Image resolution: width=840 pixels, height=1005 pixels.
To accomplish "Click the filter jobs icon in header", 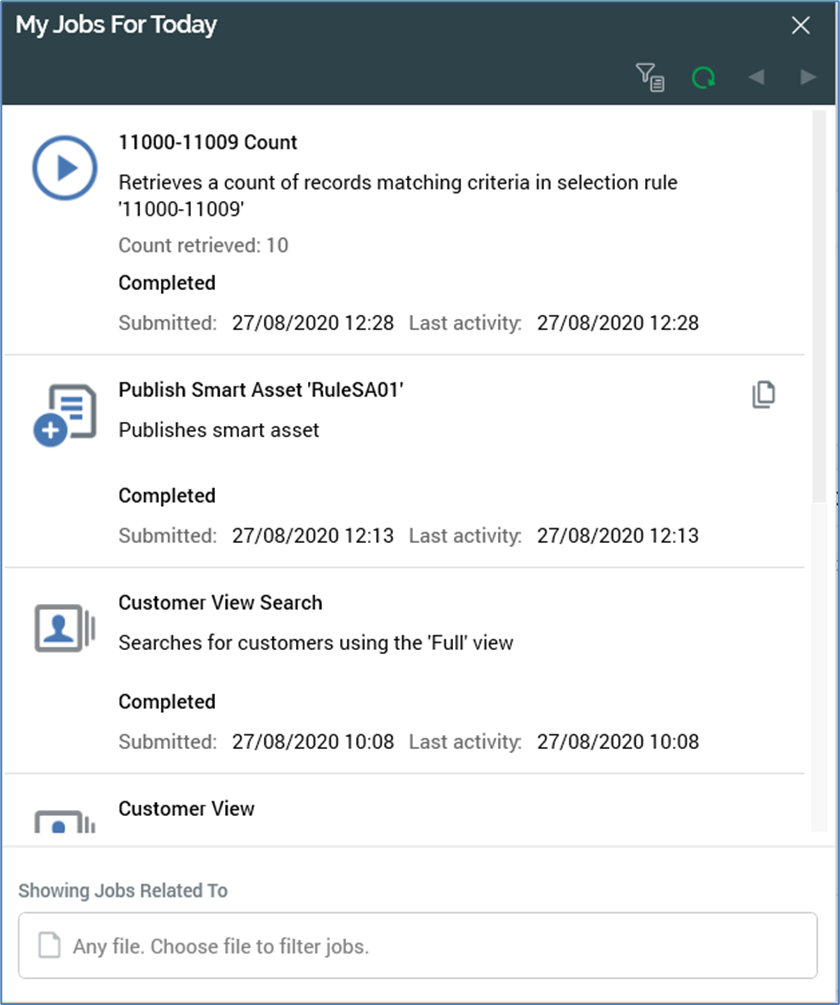I will (x=650, y=77).
